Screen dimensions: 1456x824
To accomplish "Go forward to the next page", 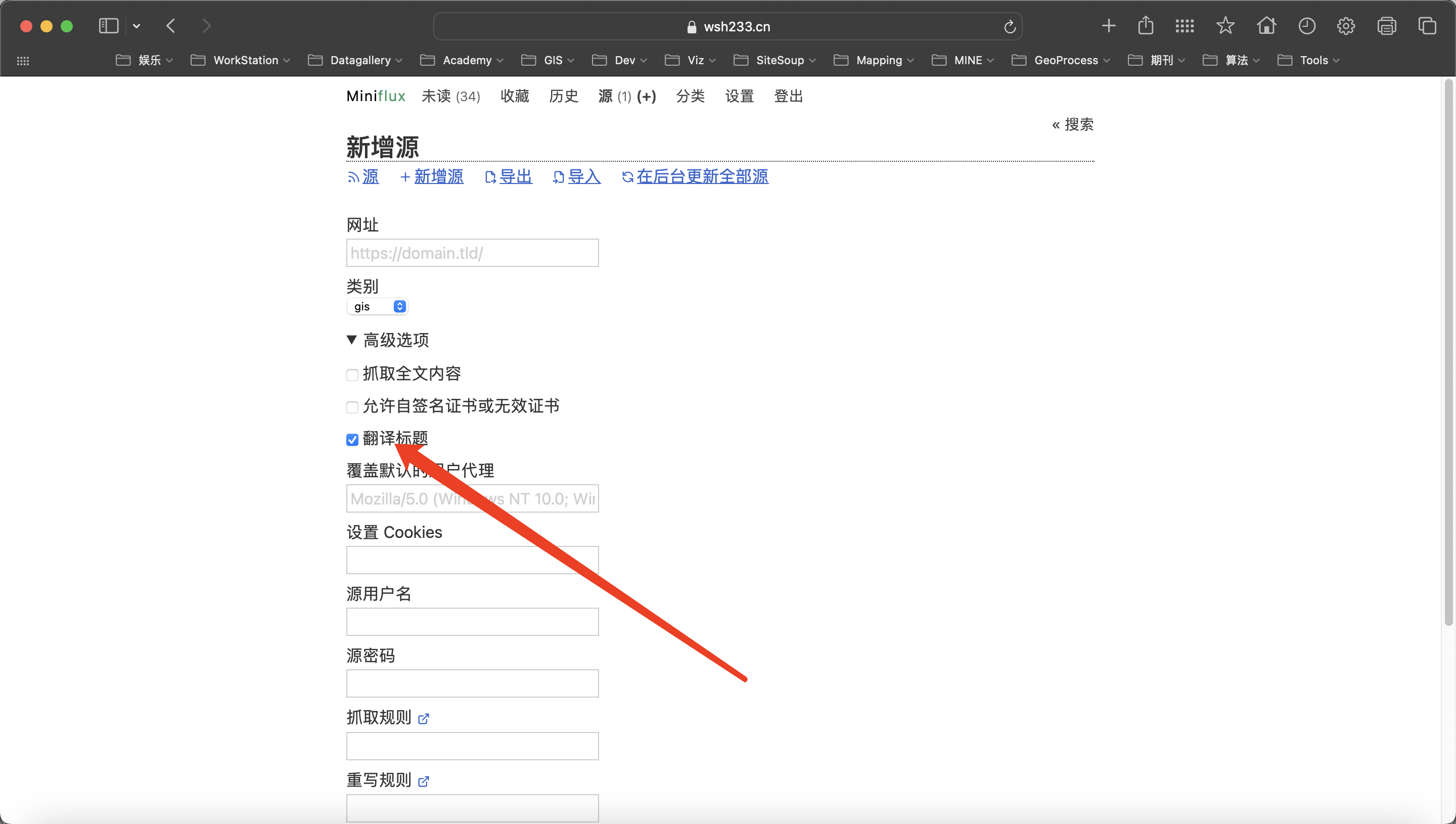I will click(207, 26).
